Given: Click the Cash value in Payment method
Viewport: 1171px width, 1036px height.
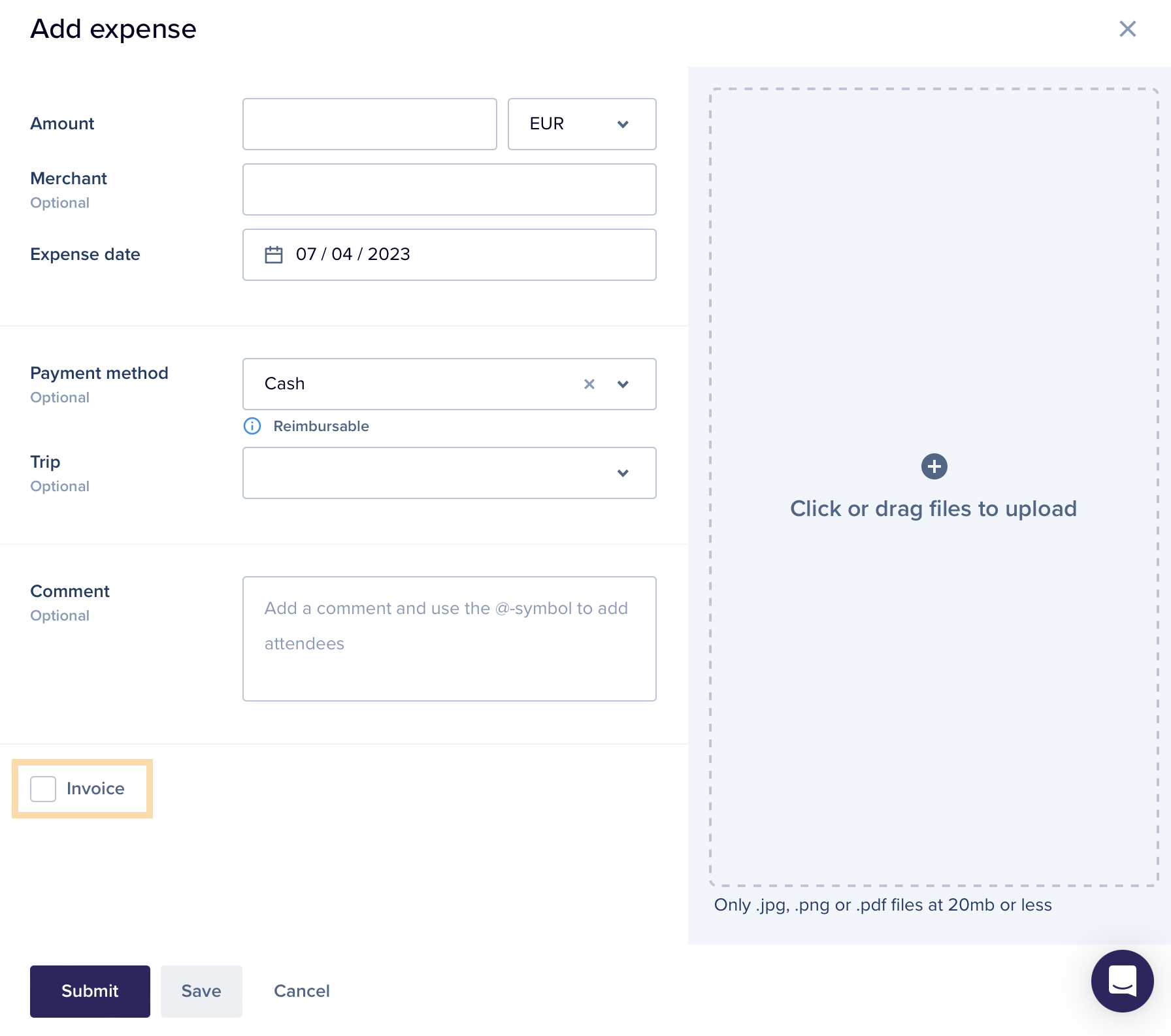Looking at the screenshot, I should tap(285, 384).
